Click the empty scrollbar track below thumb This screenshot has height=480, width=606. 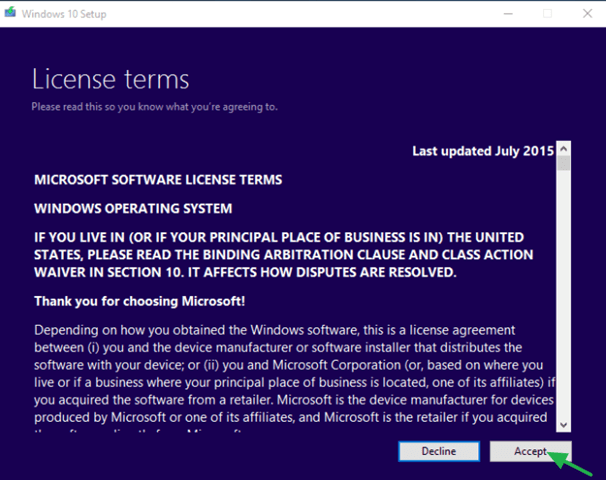563,294
